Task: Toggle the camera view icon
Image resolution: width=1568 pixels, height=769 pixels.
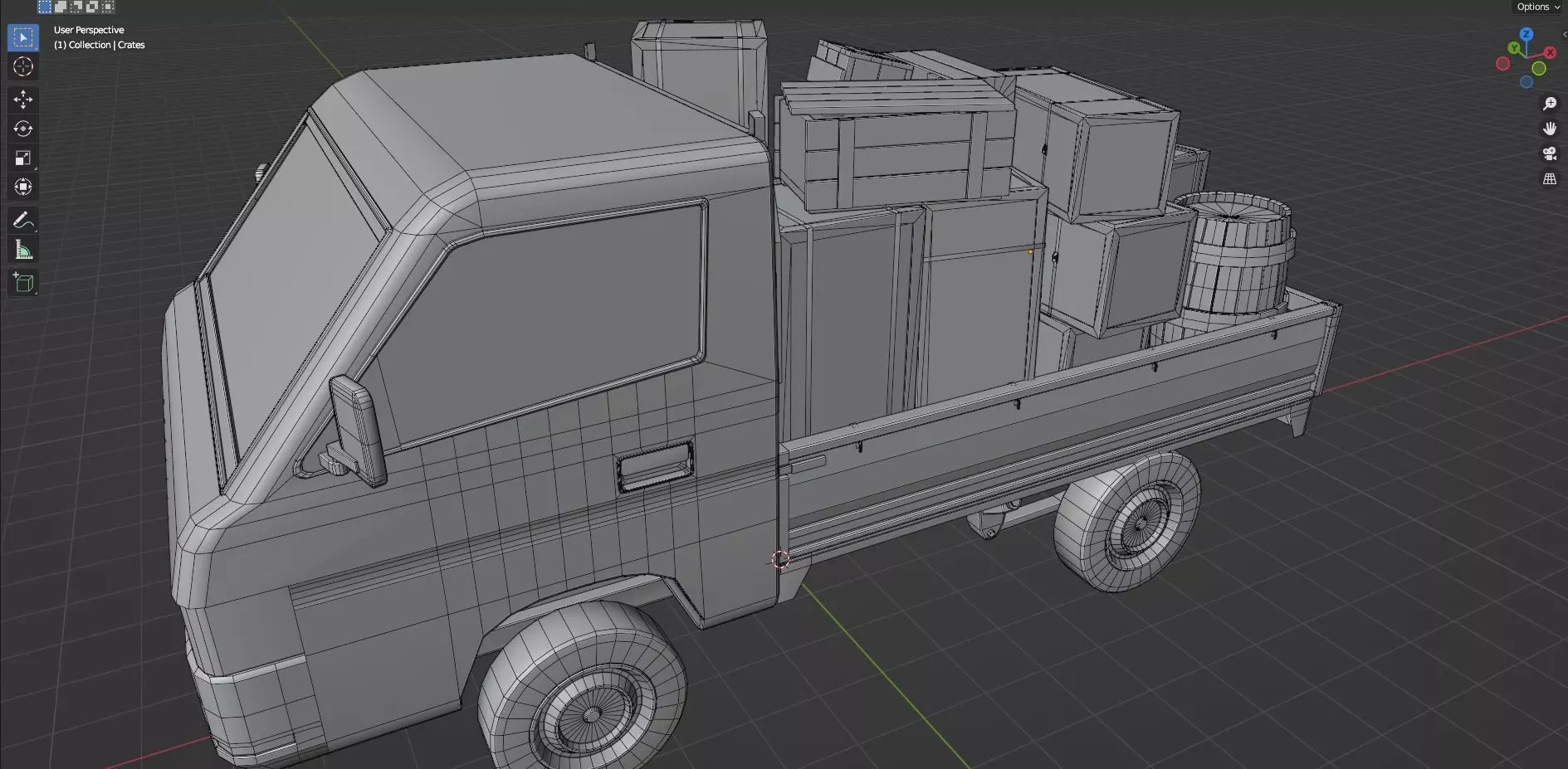Action: click(1550, 153)
